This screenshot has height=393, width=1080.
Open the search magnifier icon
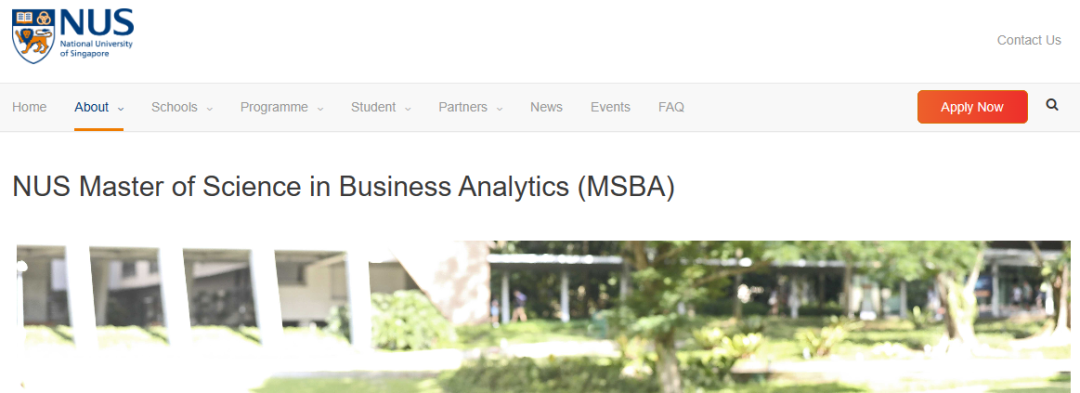1052,105
